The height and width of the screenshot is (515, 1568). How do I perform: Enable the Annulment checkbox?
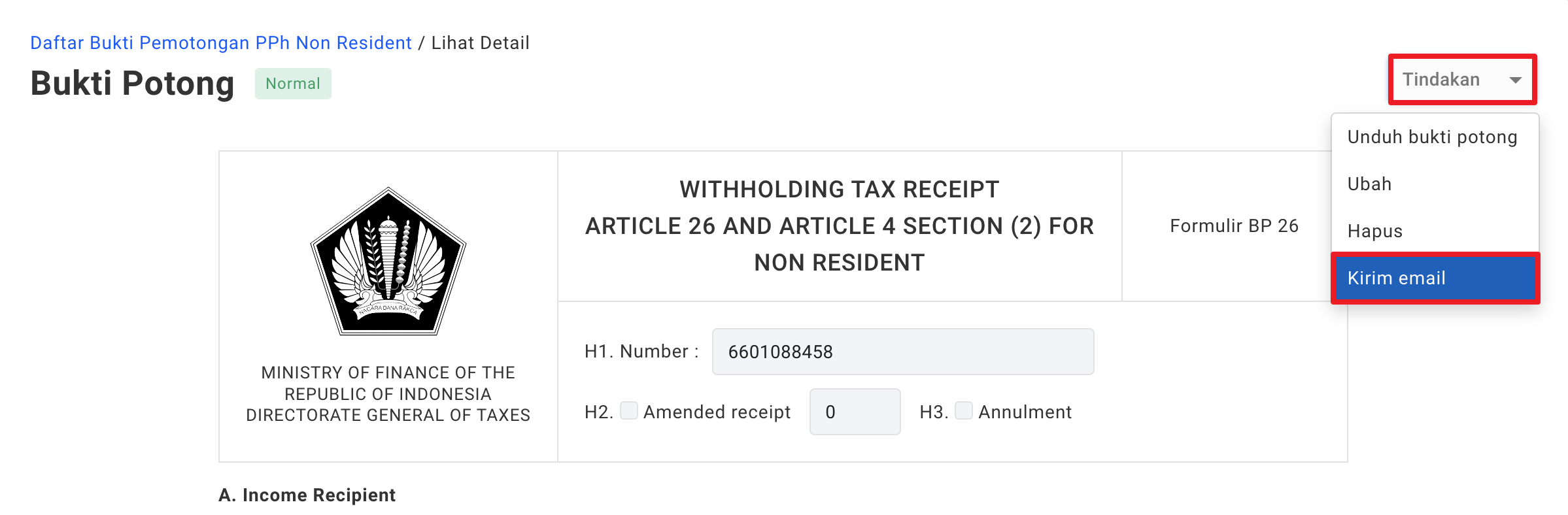click(963, 411)
